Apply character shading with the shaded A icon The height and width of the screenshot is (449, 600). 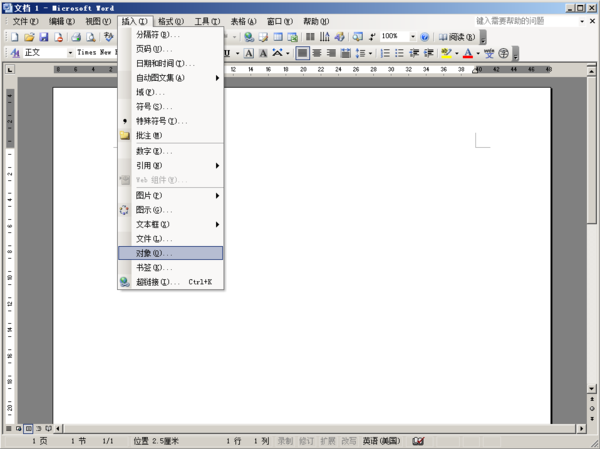point(263,53)
